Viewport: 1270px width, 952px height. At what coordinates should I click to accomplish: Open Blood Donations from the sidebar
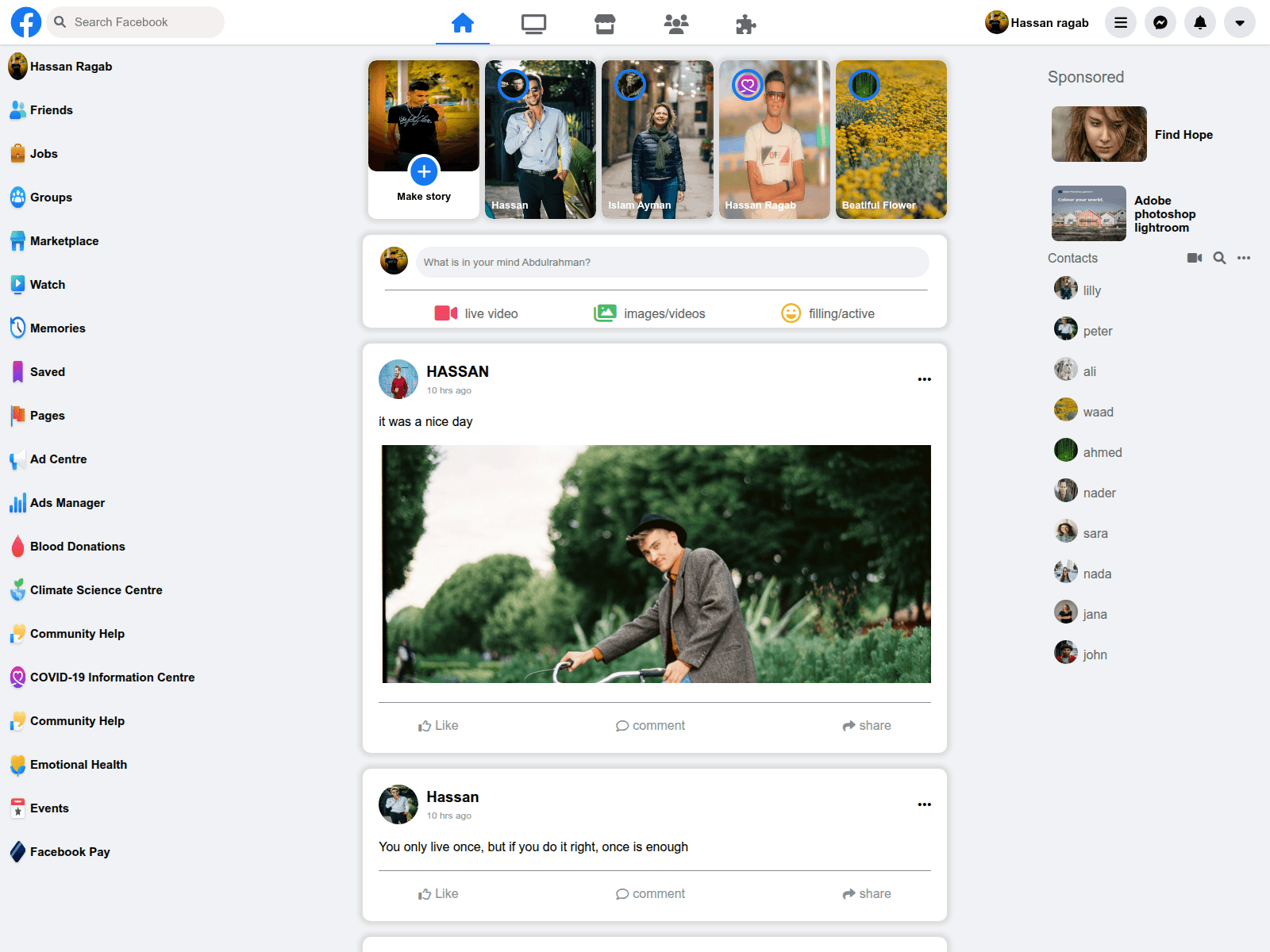pyautogui.click(x=67, y=547)
